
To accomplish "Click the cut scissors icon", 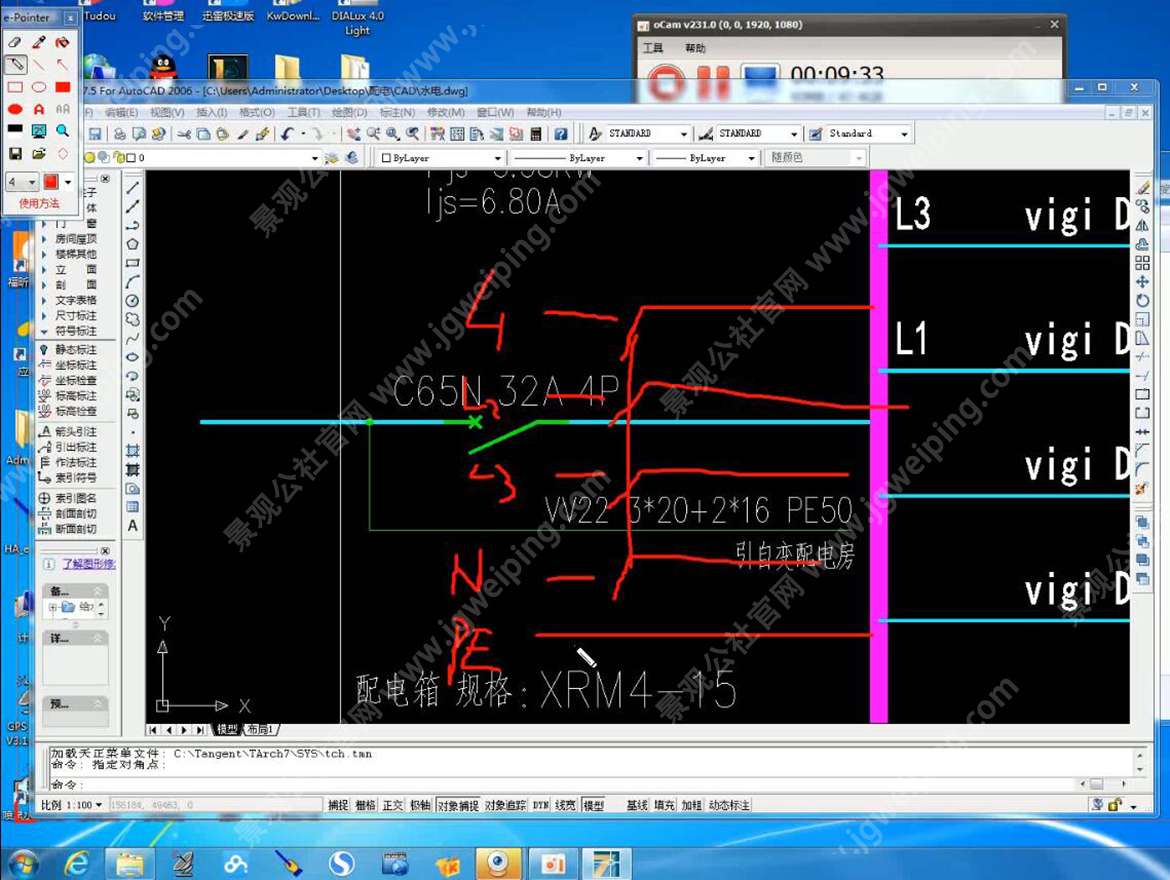I will coord(184,134).
